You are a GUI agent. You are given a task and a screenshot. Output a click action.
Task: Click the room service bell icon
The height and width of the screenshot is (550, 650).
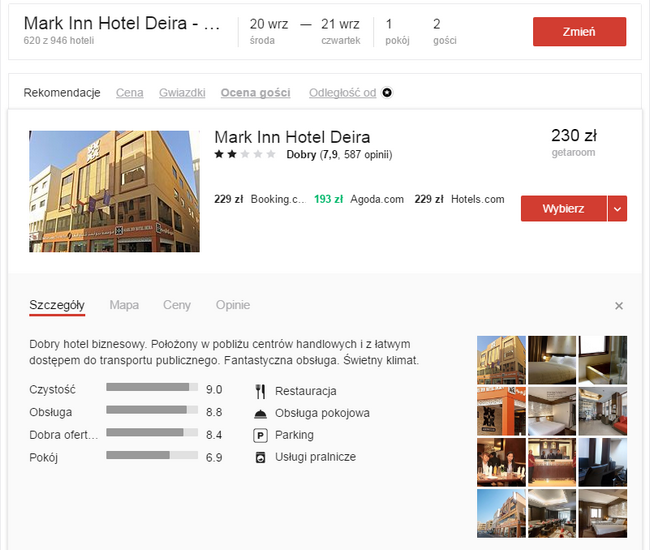click(261, 413)
